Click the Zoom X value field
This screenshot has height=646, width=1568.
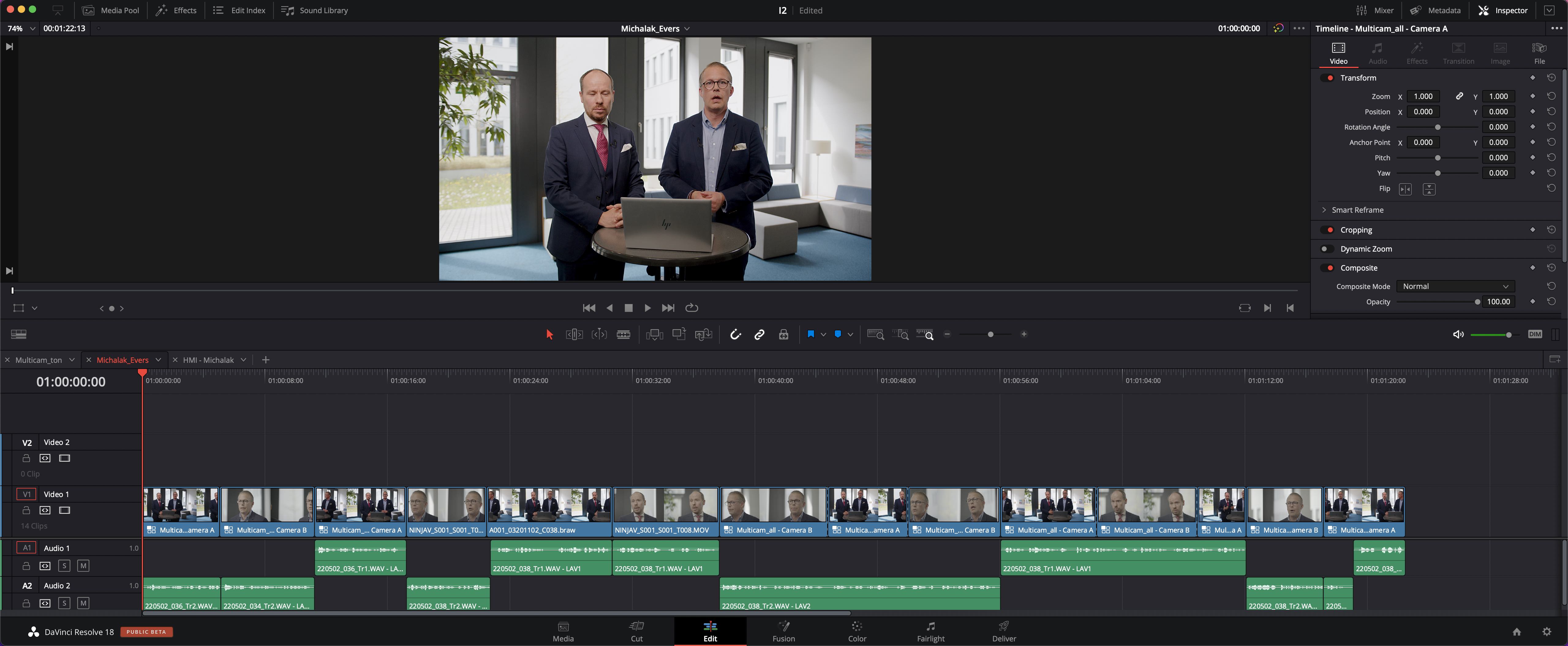click(x=1423, y=96)
